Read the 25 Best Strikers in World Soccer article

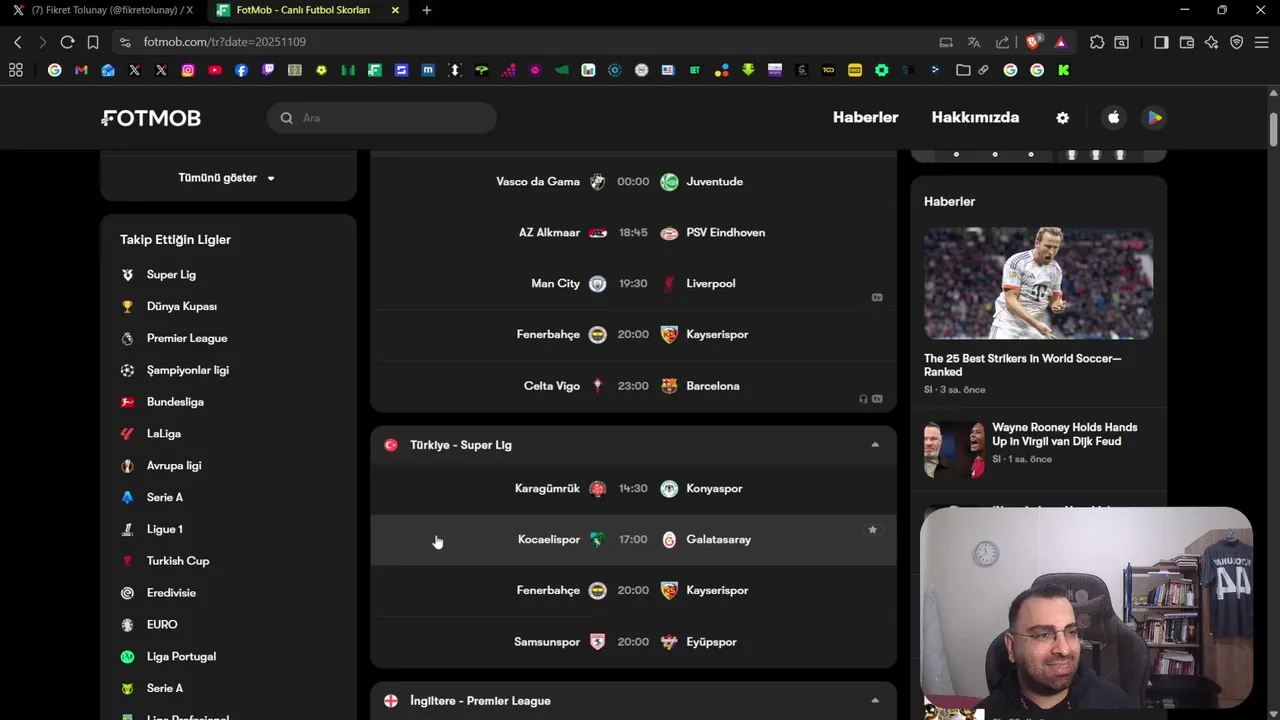tap(1022, 365)
